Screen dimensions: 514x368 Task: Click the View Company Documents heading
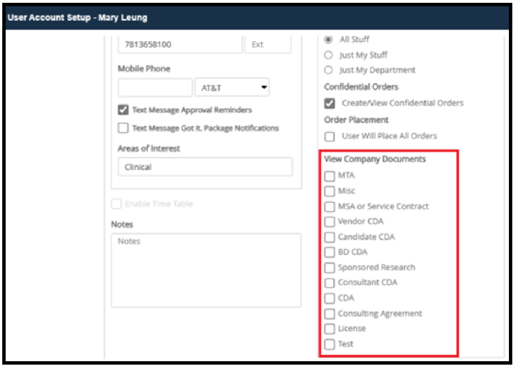pyautogui.click(x=375, y=159)
